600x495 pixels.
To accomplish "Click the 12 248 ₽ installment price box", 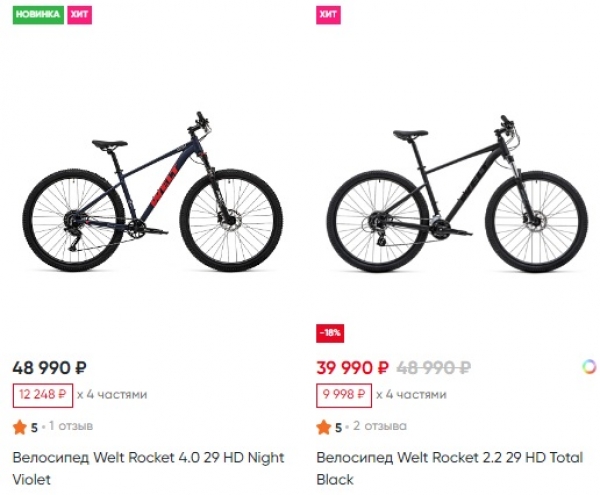I will (x=41, y=395).
